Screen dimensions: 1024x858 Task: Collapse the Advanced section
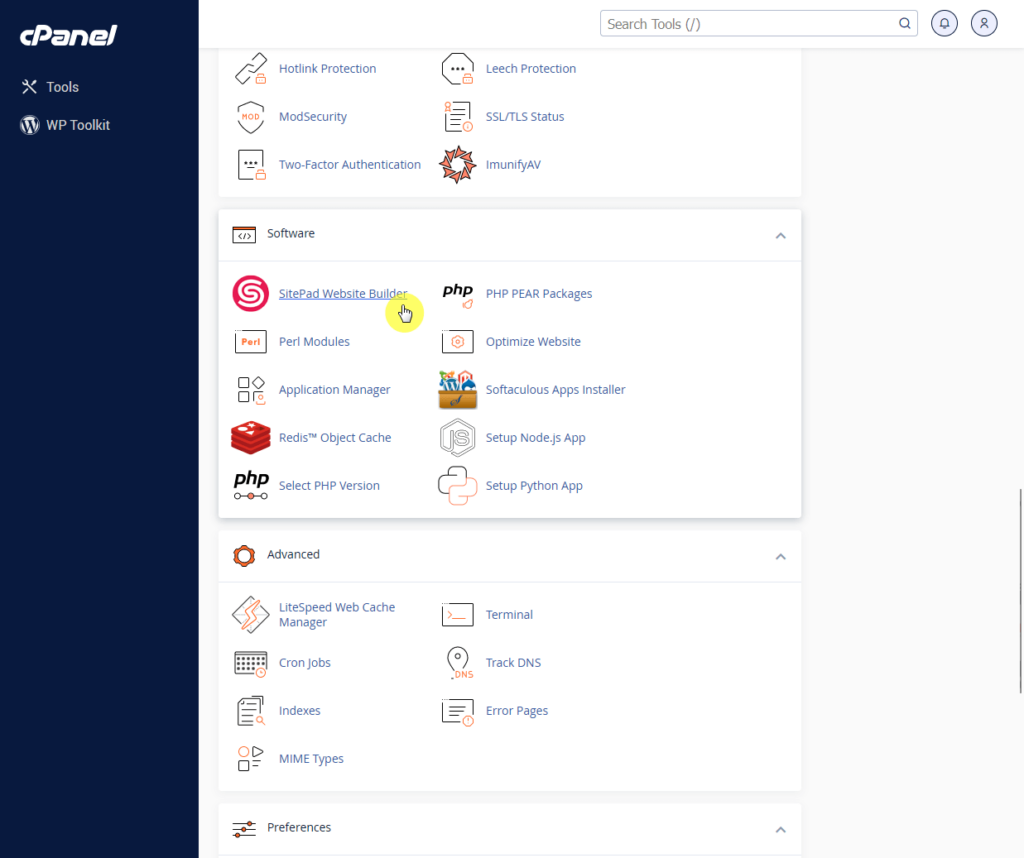click(x=780, y=556)
